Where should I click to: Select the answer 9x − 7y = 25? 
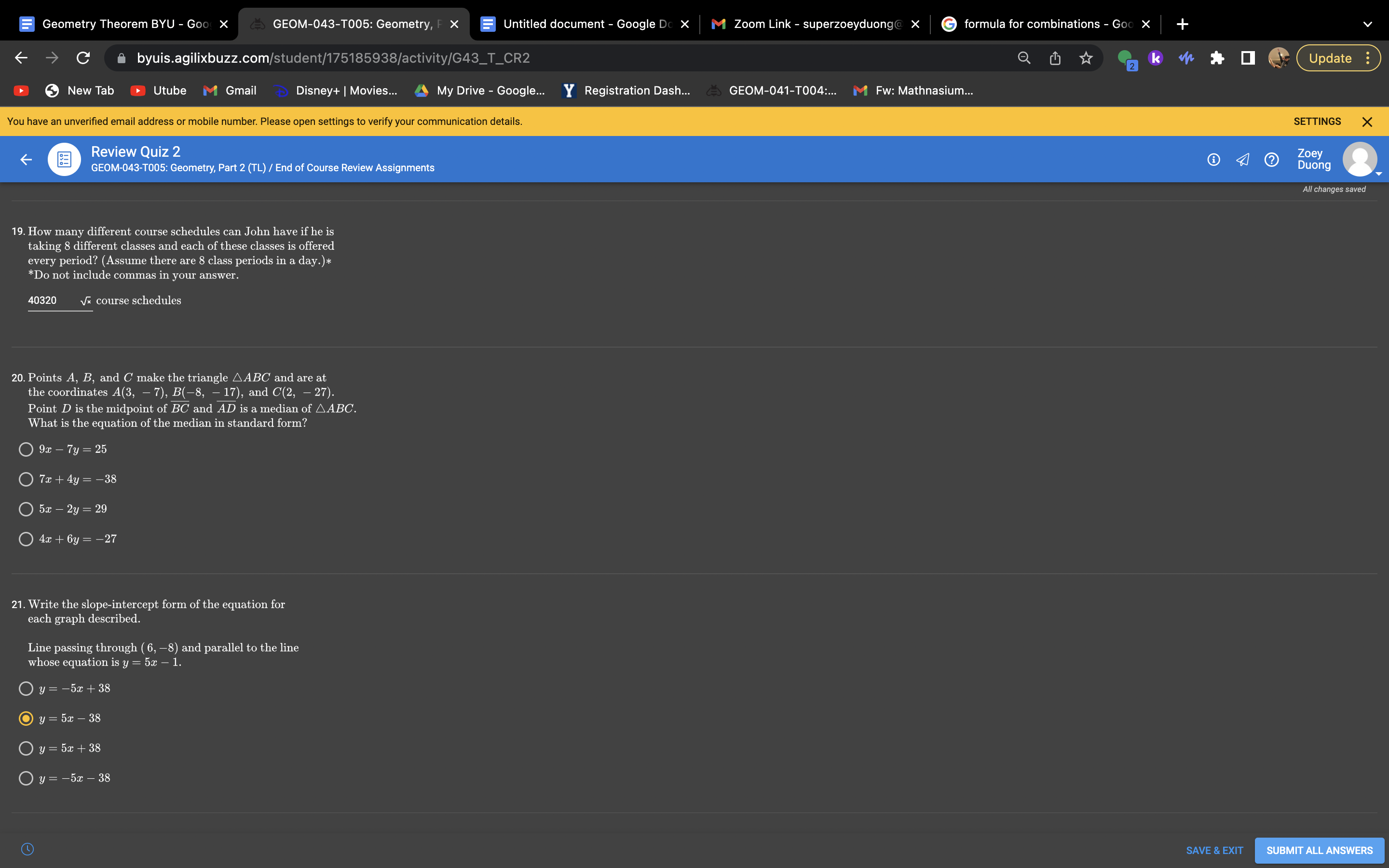pos(26,449)
